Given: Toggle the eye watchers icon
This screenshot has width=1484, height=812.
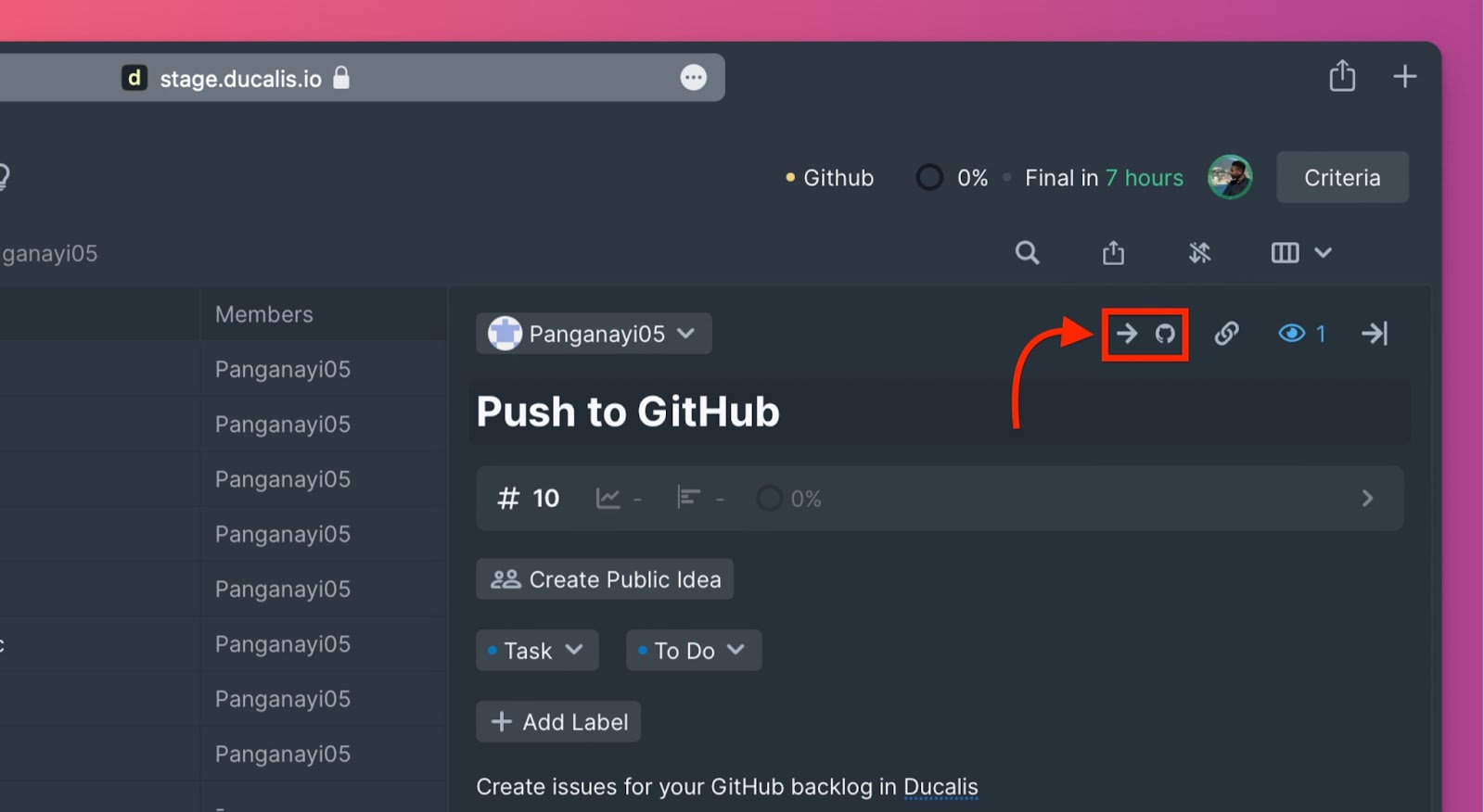Looking at the screenshot, I should pos(1292,334).
